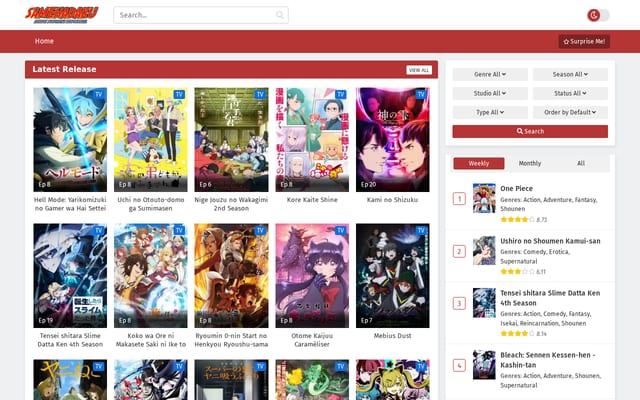Image resolution: width=640 pixels, height=400 pixels.
Task: Expand the Order by Default dropdown
Action: [x=570, y=112]
